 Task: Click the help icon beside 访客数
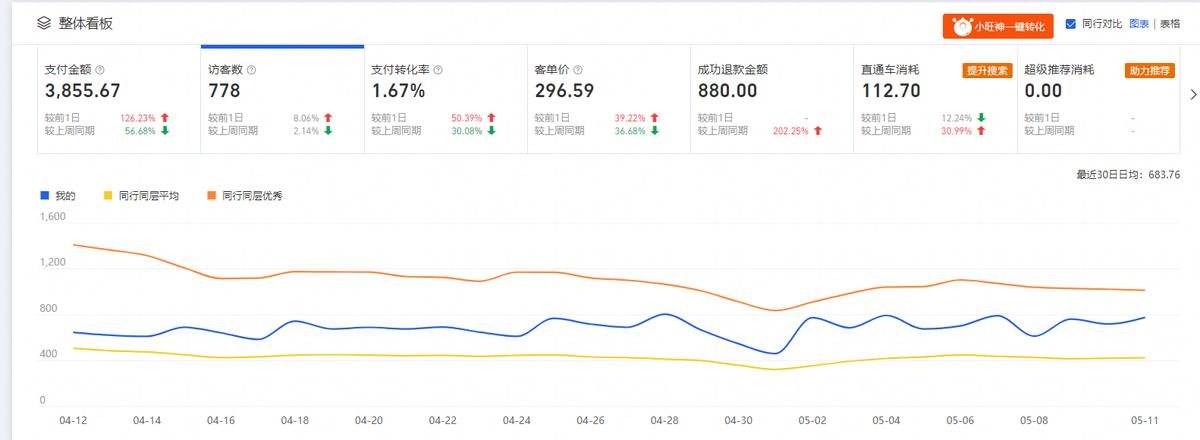coord(251,70)
